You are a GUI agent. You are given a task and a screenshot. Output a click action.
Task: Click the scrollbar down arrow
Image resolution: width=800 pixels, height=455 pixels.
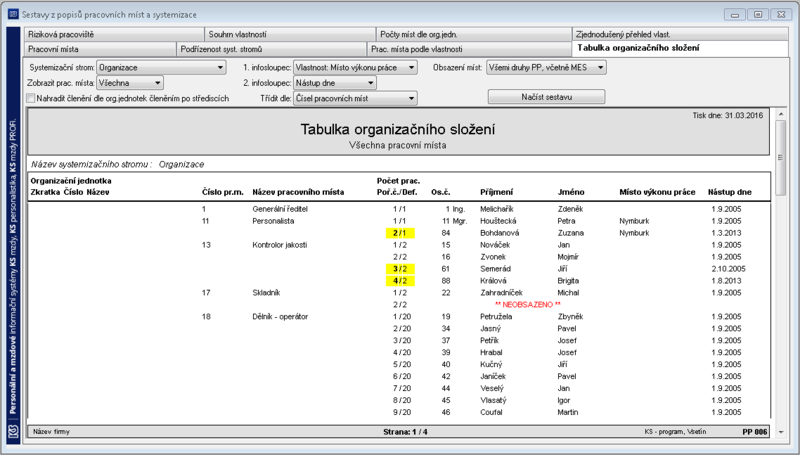(781, 432)
